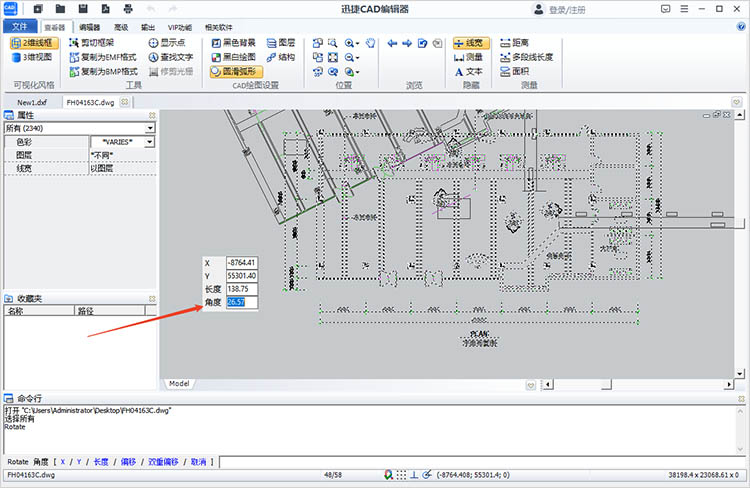Click the zoom window magnifier icon
750x488 pixels.
click(x=333, y=43)
